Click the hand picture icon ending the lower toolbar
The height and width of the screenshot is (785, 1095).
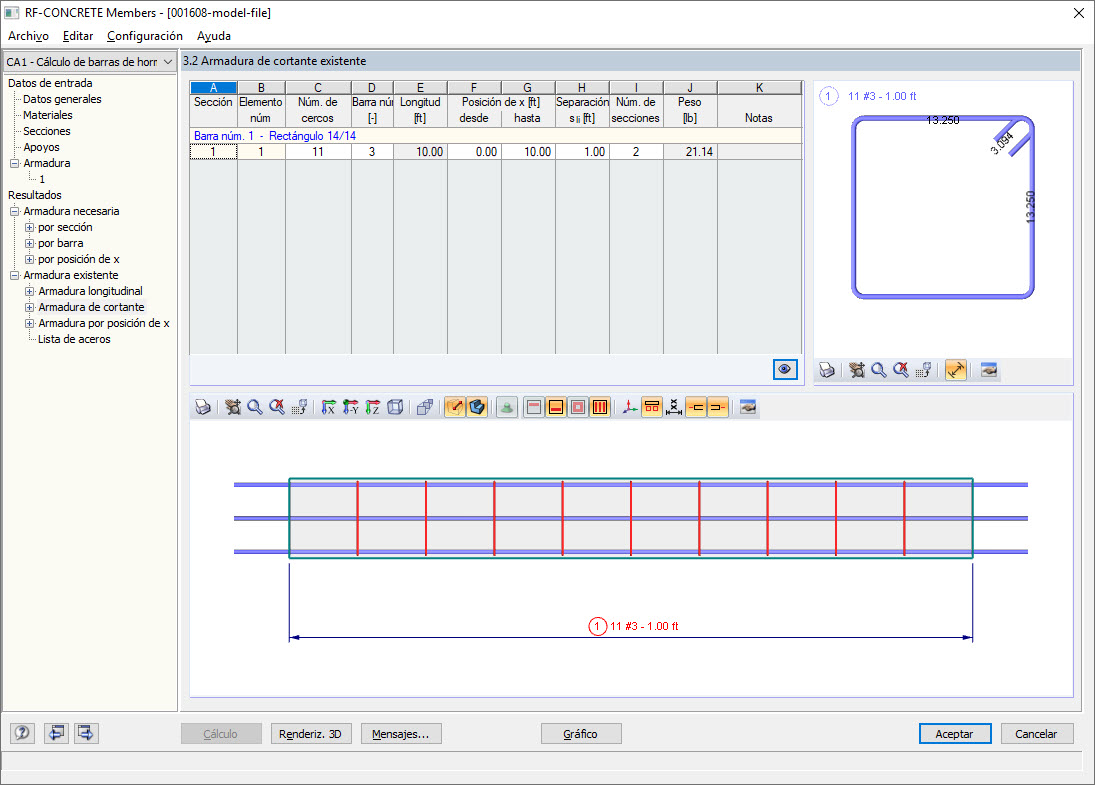coord(748,407)
